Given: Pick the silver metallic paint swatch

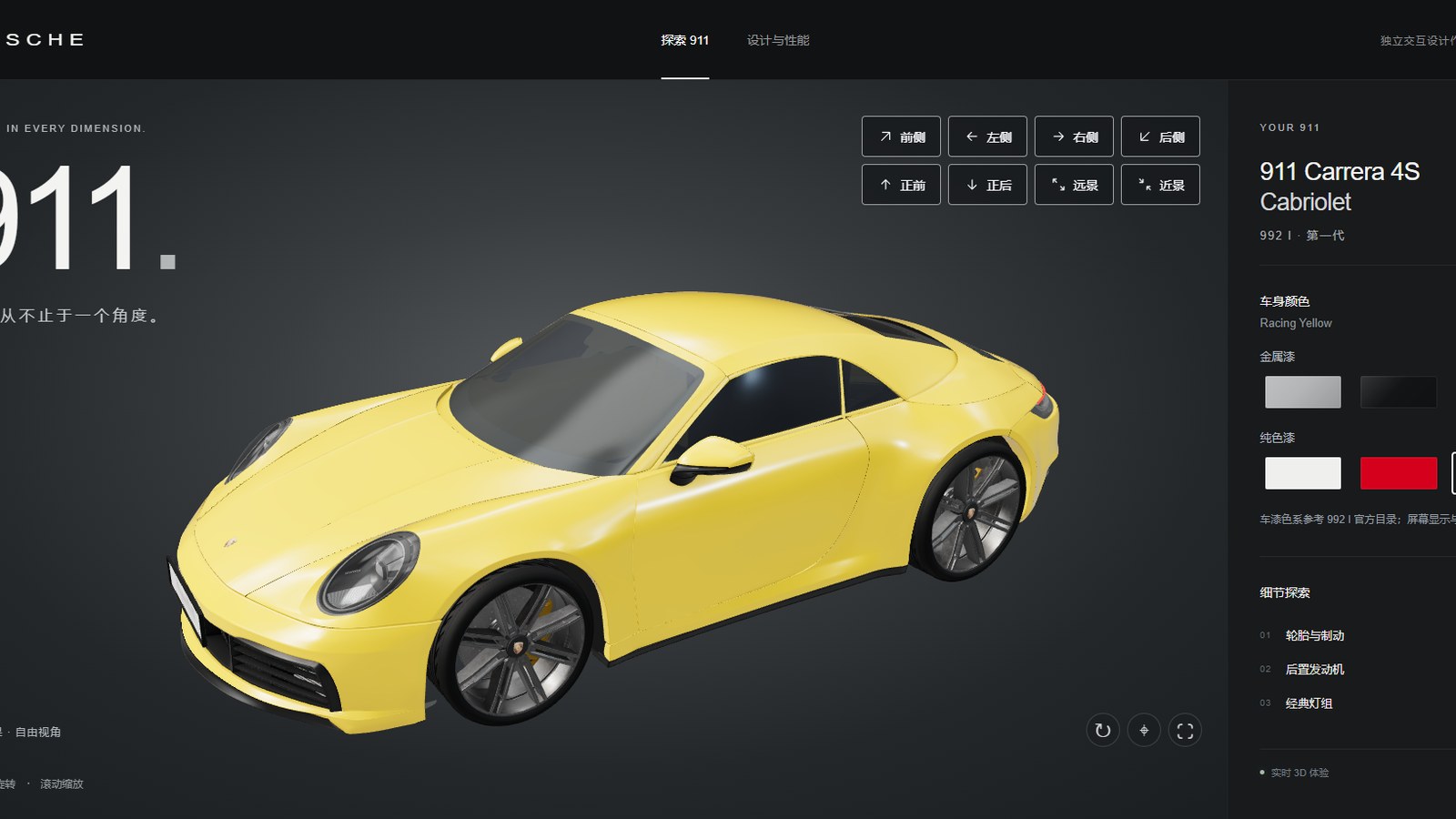Looking at the screenshot, I should click(x=1302, y=392).
